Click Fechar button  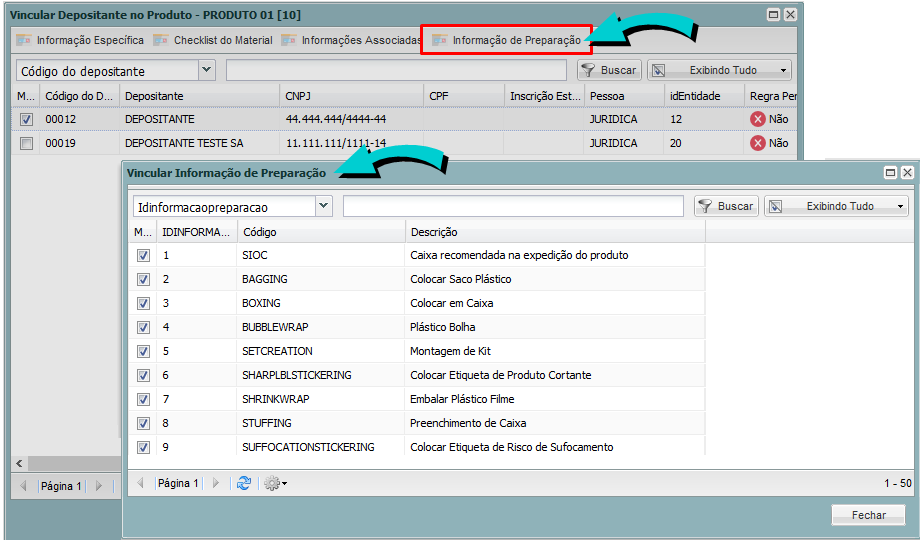click(868, 515)
